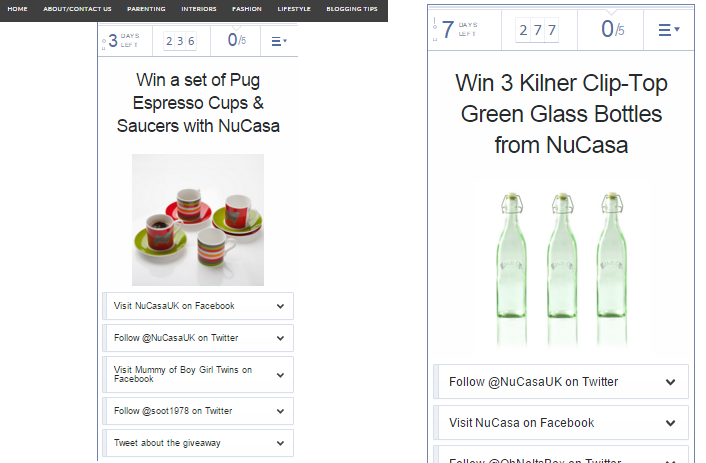
Task: Open hamburger menu in Kilner Bottles giveaway
Action: tap(669, 30)
